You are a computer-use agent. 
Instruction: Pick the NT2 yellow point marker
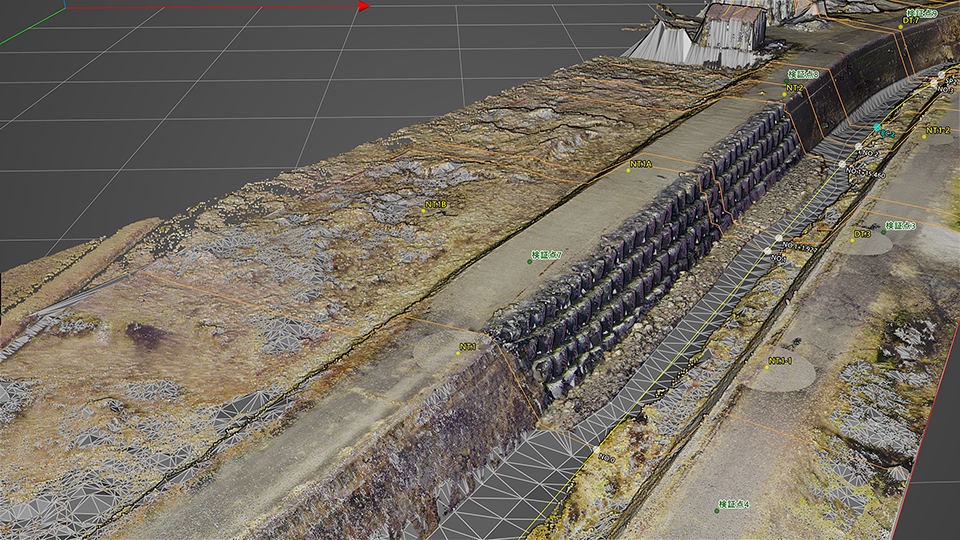[x=783, y=95]
